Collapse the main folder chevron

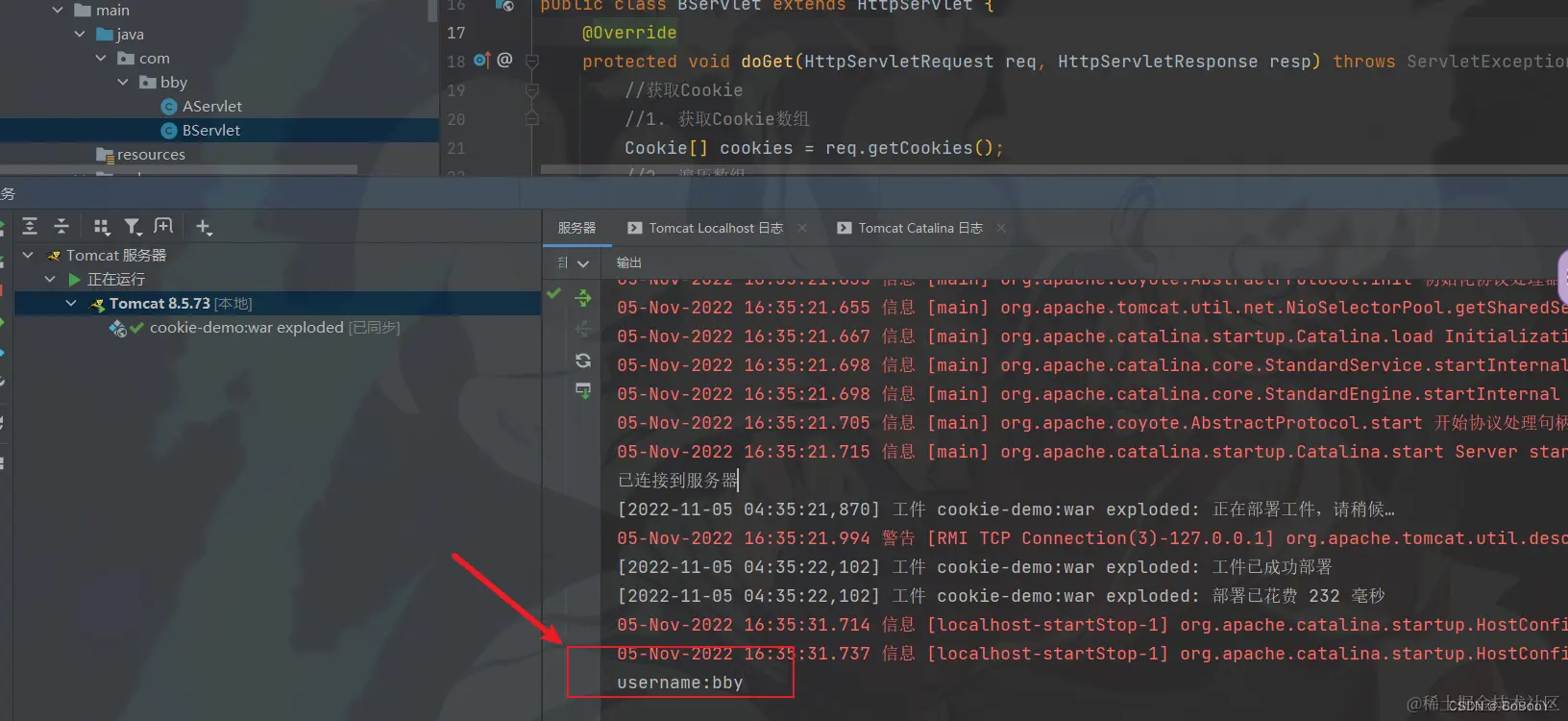58,10
